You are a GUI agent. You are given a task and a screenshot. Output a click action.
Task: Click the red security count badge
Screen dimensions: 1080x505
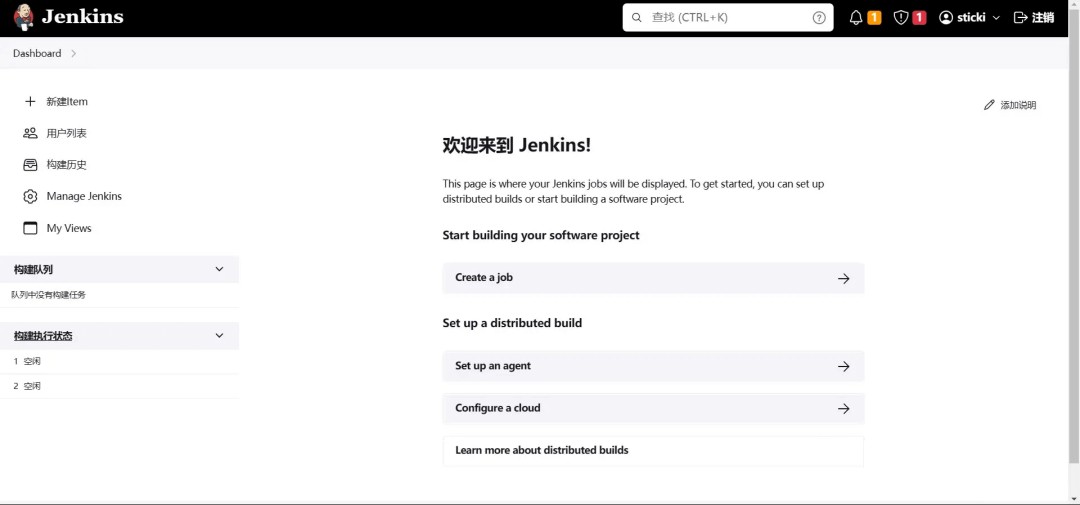pyautogui.click(x=919, y=18)
